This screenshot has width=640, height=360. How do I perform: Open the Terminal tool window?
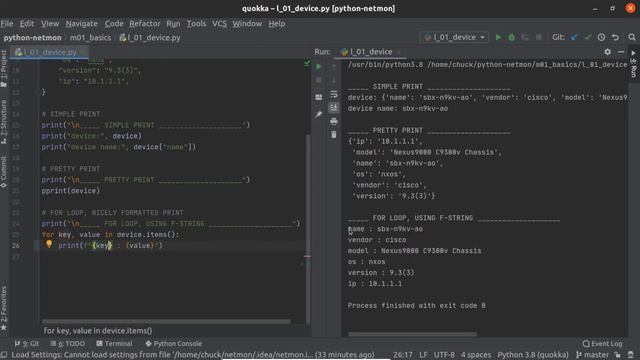(x=114, y=344)
